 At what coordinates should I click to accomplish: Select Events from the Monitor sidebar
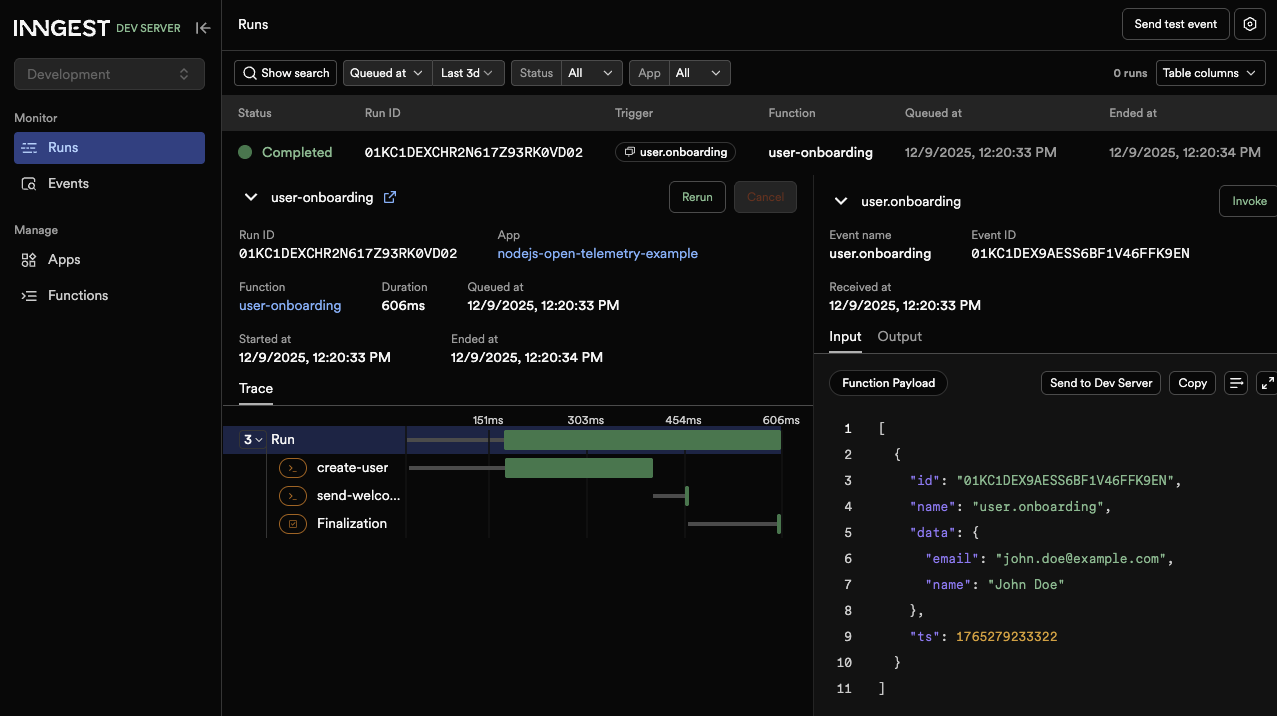(69, 183)
